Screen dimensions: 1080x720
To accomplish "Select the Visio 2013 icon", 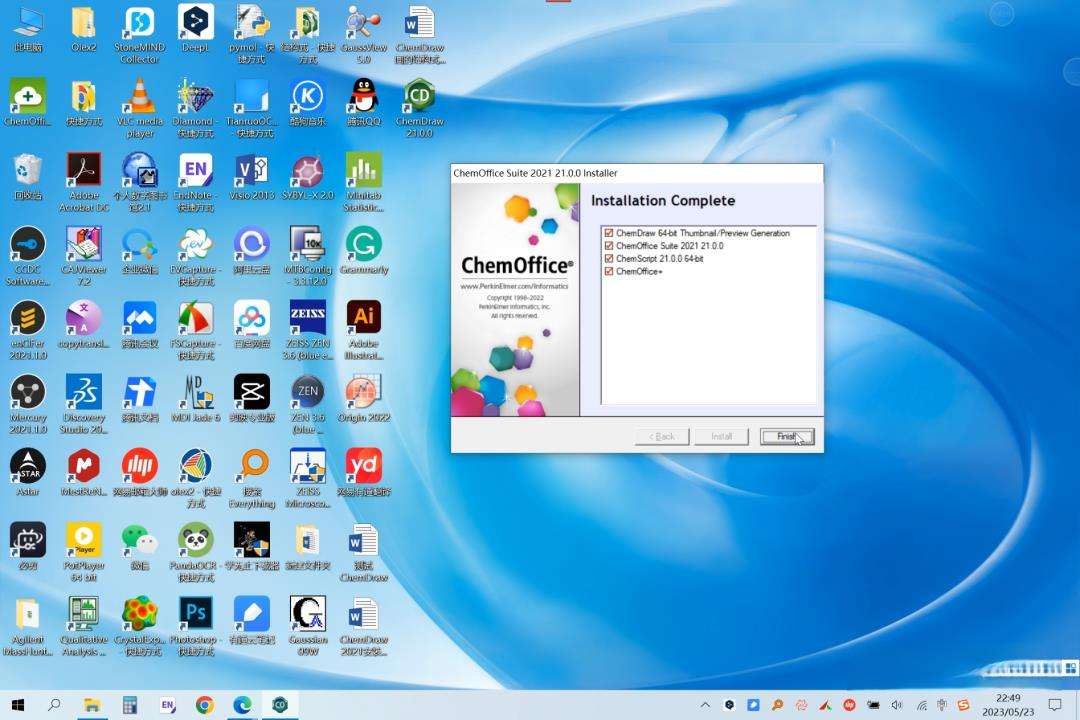I will [252, 176].
